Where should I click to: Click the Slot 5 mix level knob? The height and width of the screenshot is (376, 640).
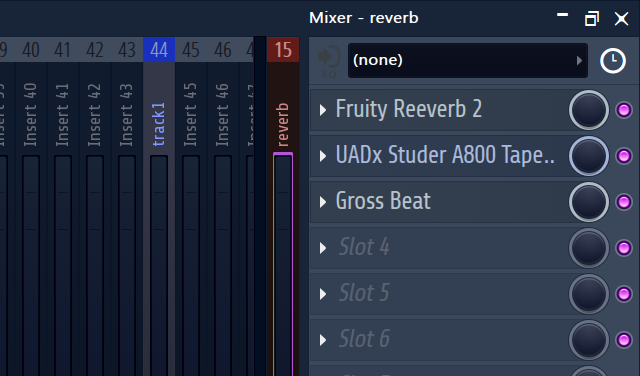point(589,294)
